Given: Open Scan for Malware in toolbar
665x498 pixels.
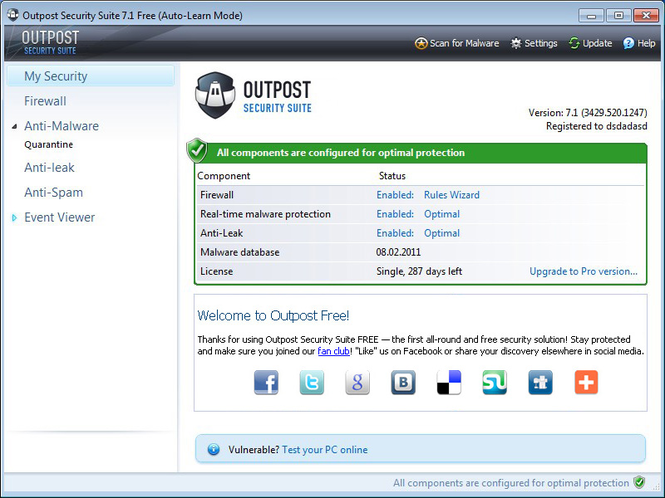Looking at the screenshot, I should coord(457,43).
